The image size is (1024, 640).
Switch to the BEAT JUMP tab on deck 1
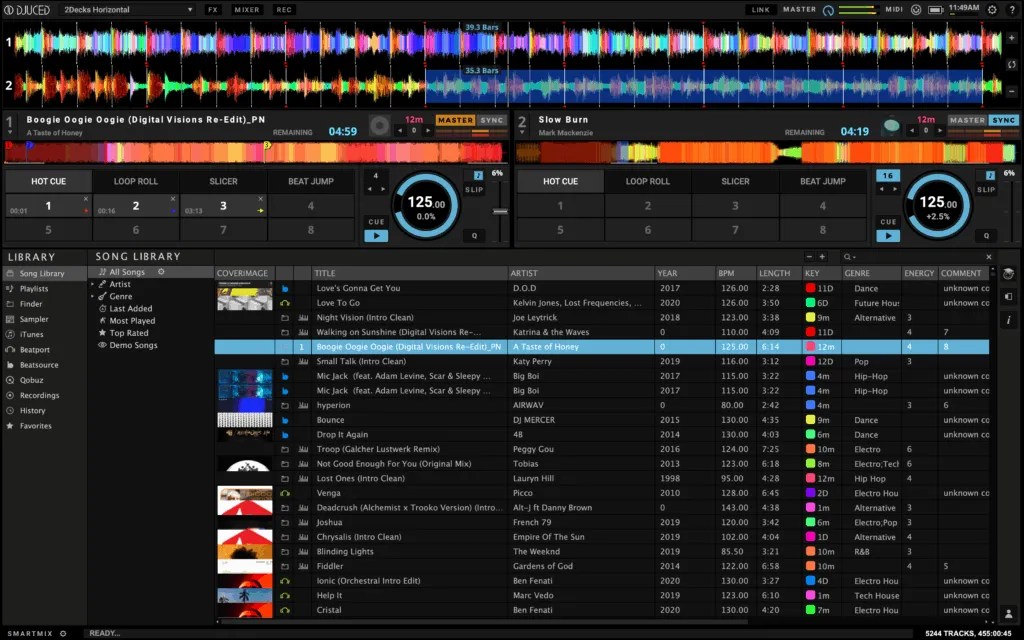pyautogui.click(x=311, y=181)
